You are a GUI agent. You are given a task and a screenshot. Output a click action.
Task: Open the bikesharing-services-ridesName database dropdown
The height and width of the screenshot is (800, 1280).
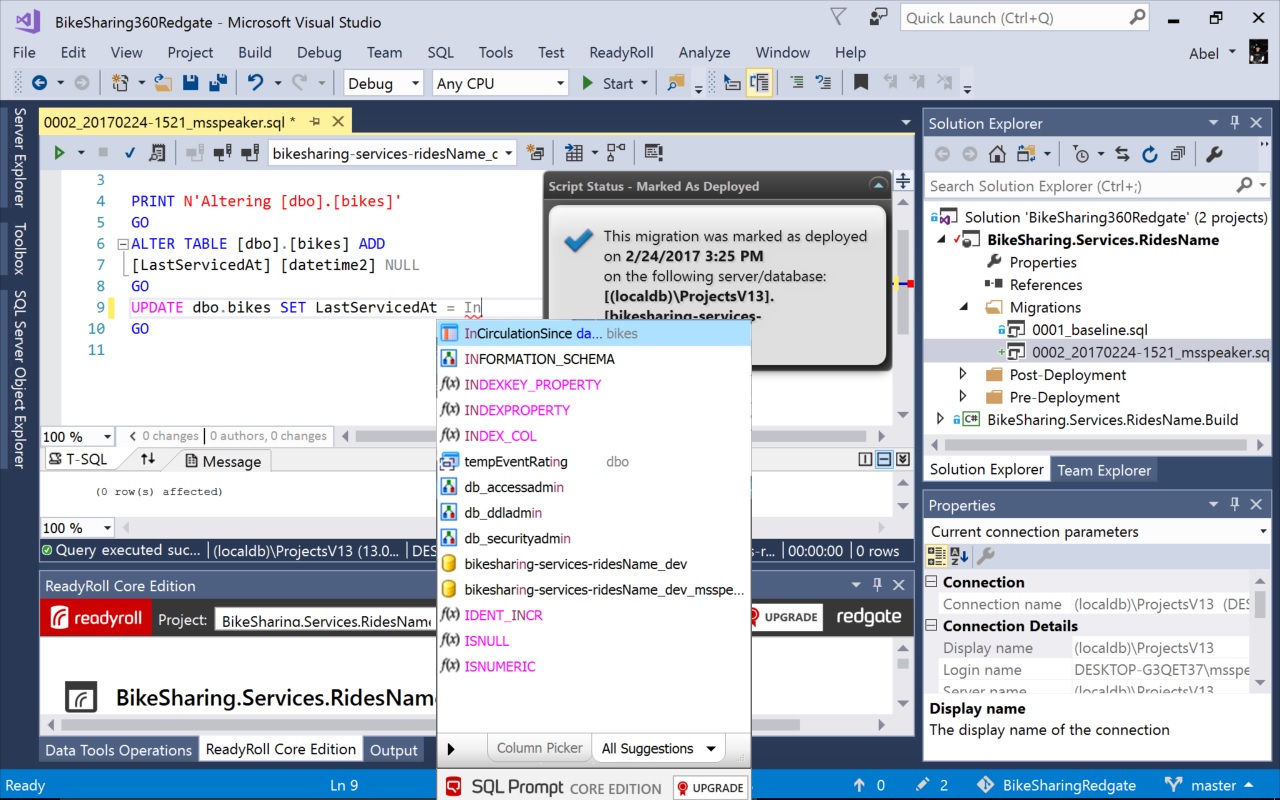[x=510, y=152]
